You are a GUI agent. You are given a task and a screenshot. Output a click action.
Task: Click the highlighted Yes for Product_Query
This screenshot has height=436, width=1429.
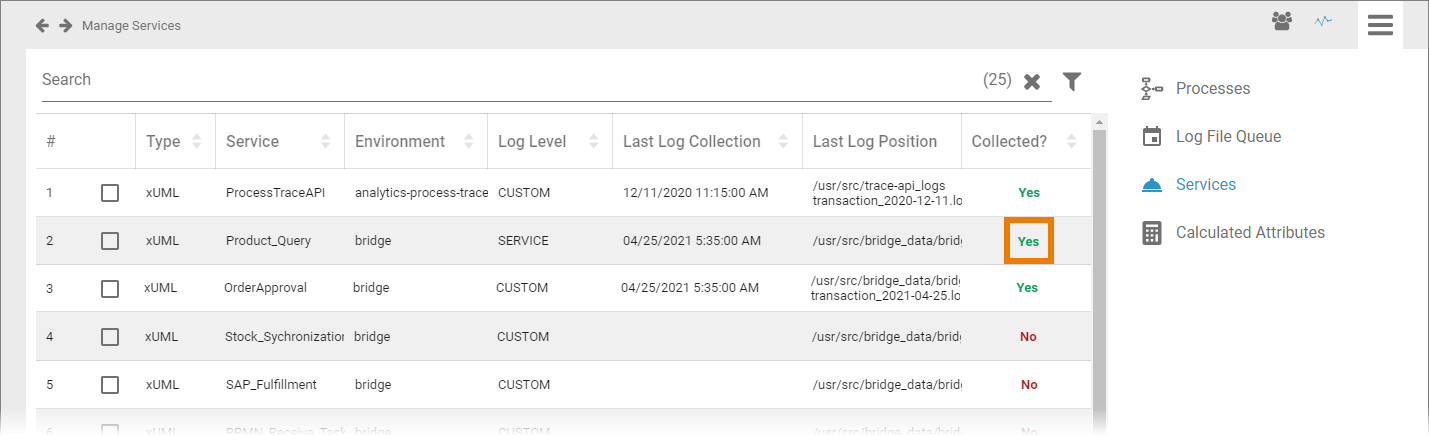[x=1028, y=241]
